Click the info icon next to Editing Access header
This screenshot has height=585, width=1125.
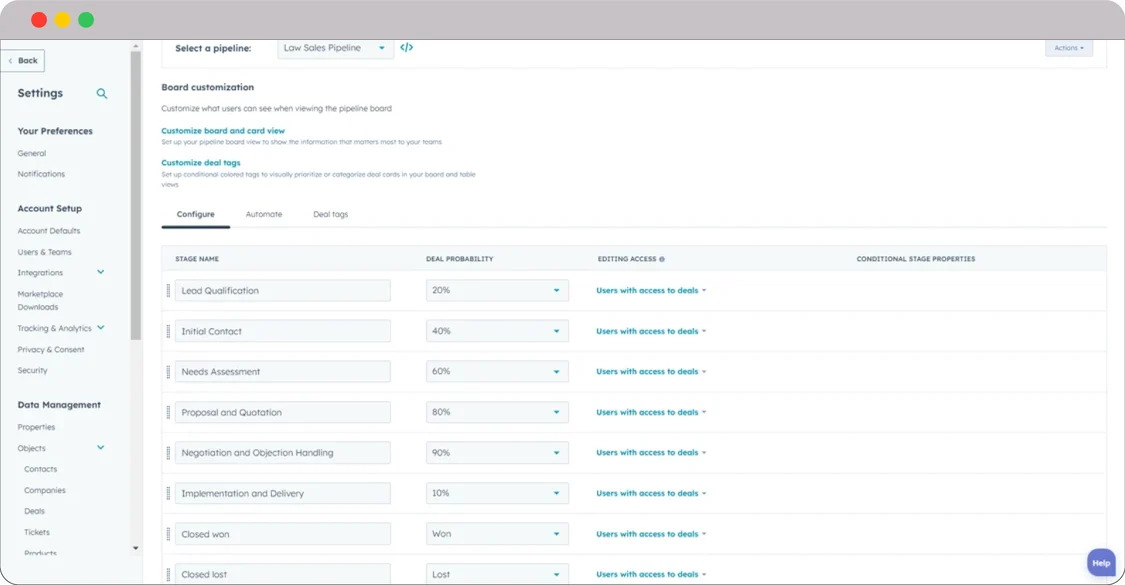[662, 258]
